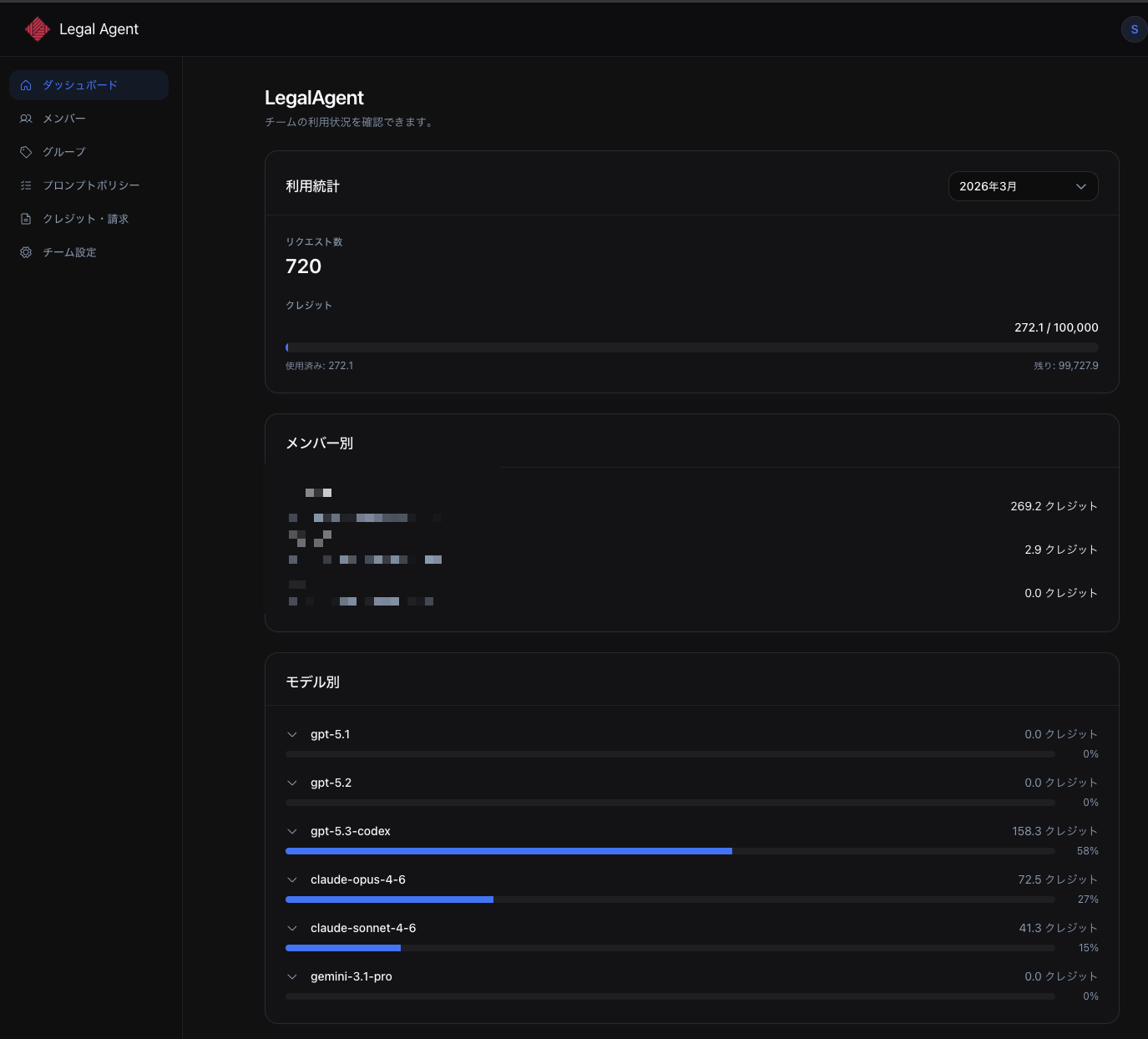Image resolution: width=1148 pixels, height=1039 pixels.
Task: Click the home icon next to ダッシュボード
Action: [26, 85]
